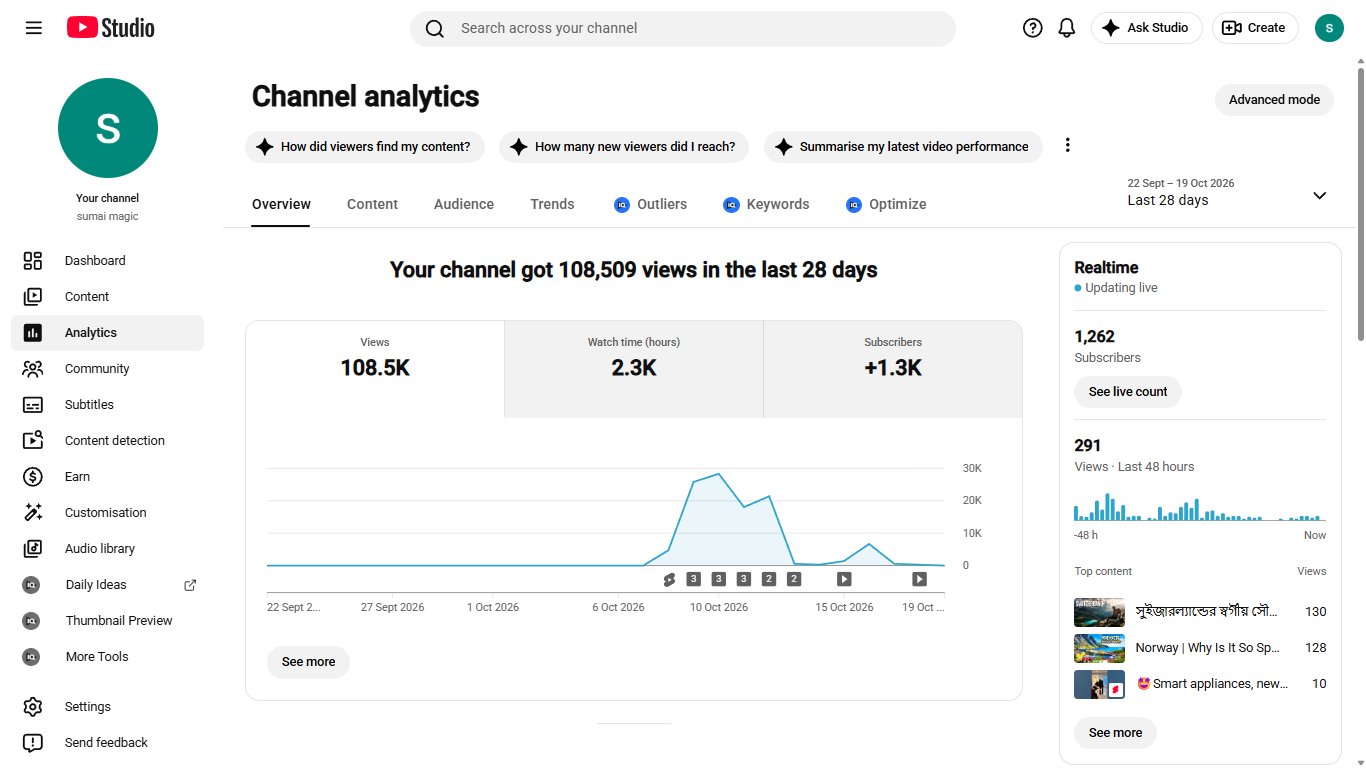Click the Ask Studio button
This screenshot has height=768, width=1366.
pos(1146,28)
